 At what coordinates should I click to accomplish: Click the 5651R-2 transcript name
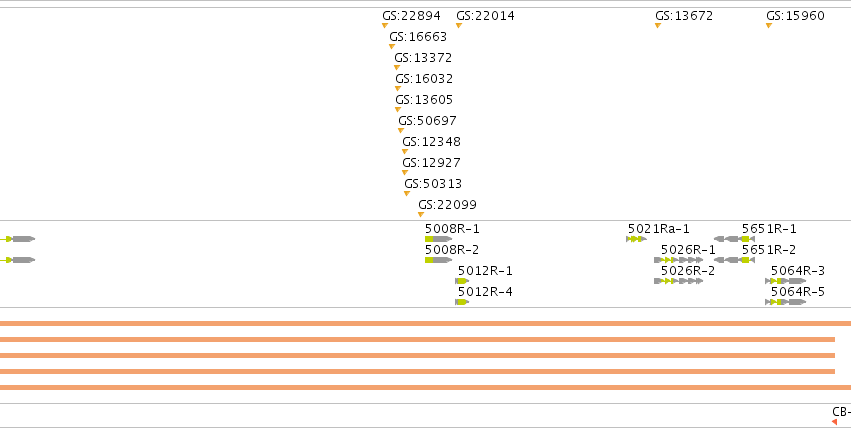(769, 250)
